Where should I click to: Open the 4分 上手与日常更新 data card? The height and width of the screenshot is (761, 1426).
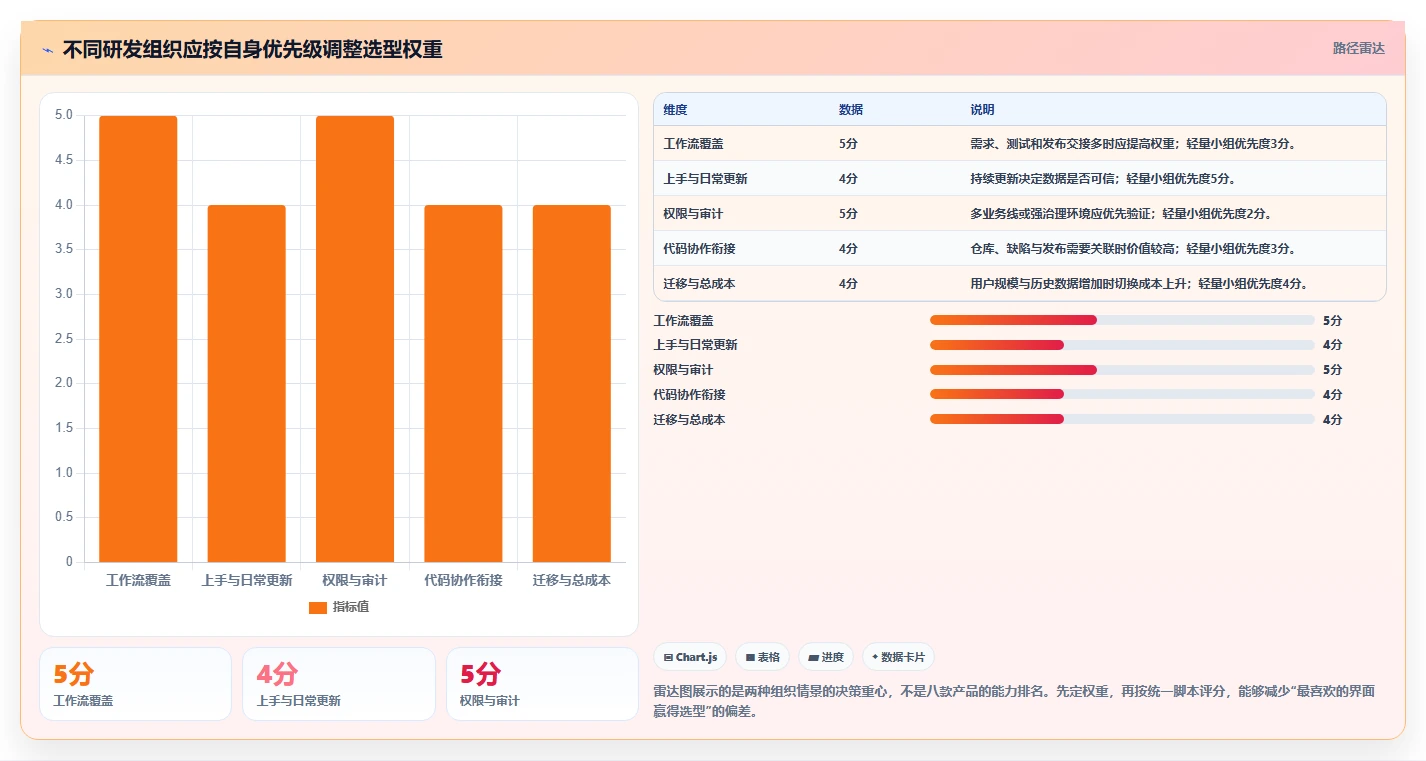(x=338, y=684)
